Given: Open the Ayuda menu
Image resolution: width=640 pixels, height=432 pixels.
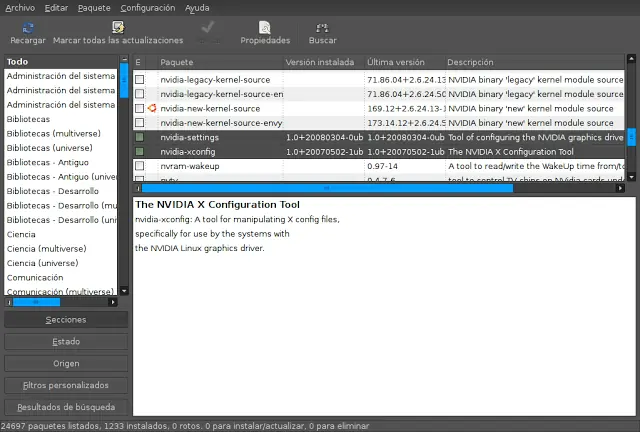Looking at the screenshot, I should pyautogui.click(x=197, y=8).
